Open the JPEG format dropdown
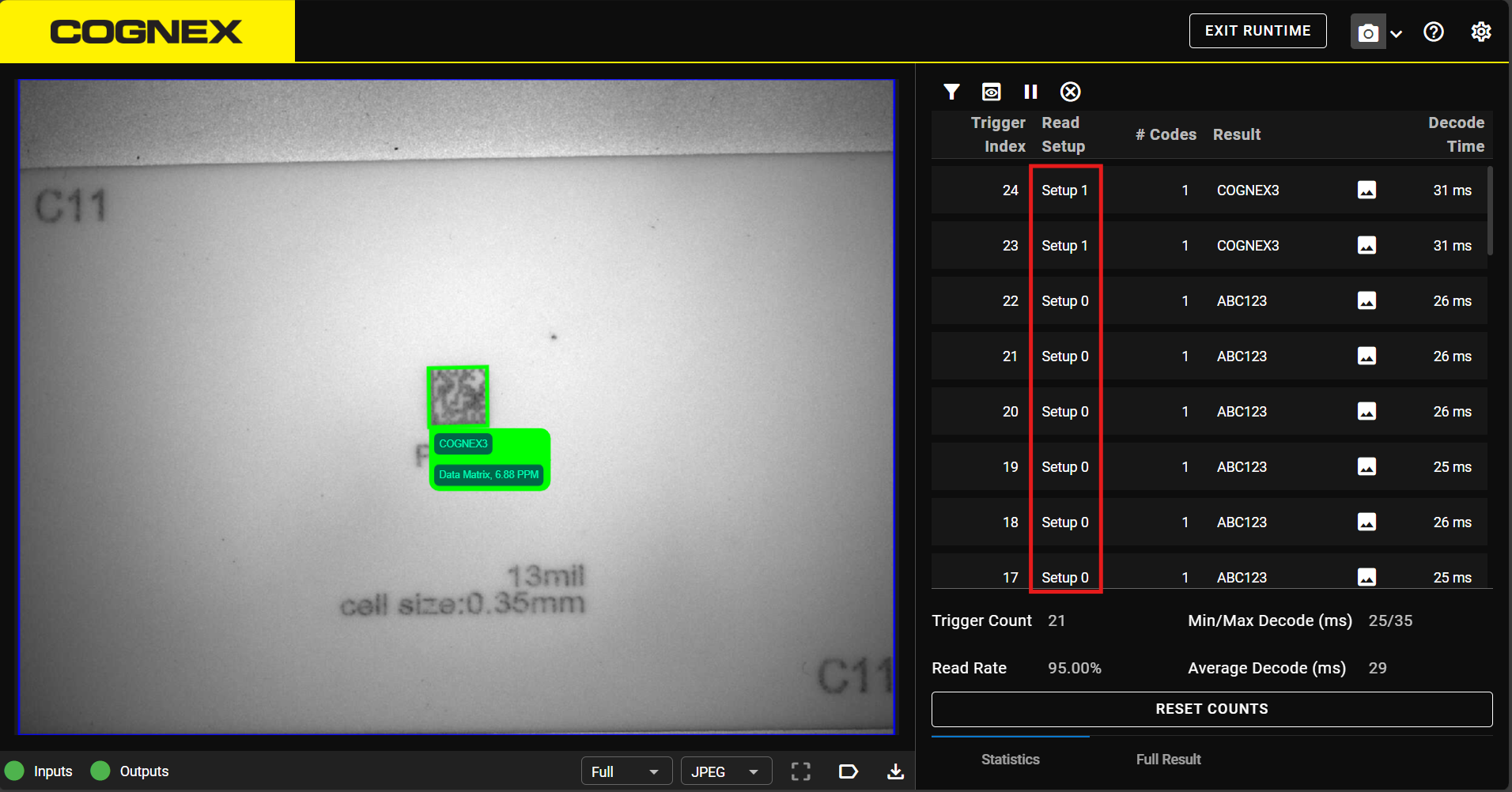 [725, 771]
